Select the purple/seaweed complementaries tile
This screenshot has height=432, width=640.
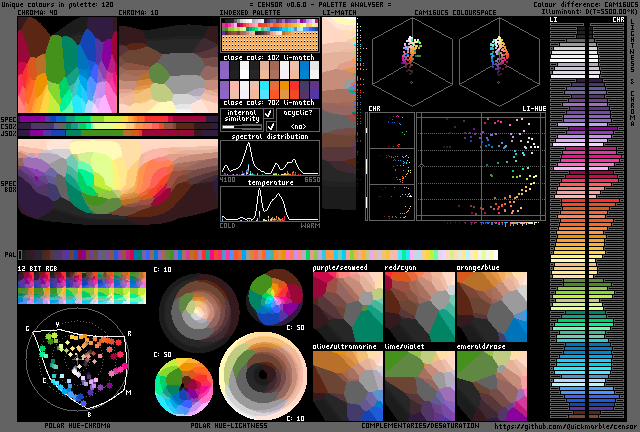(347, 308)
